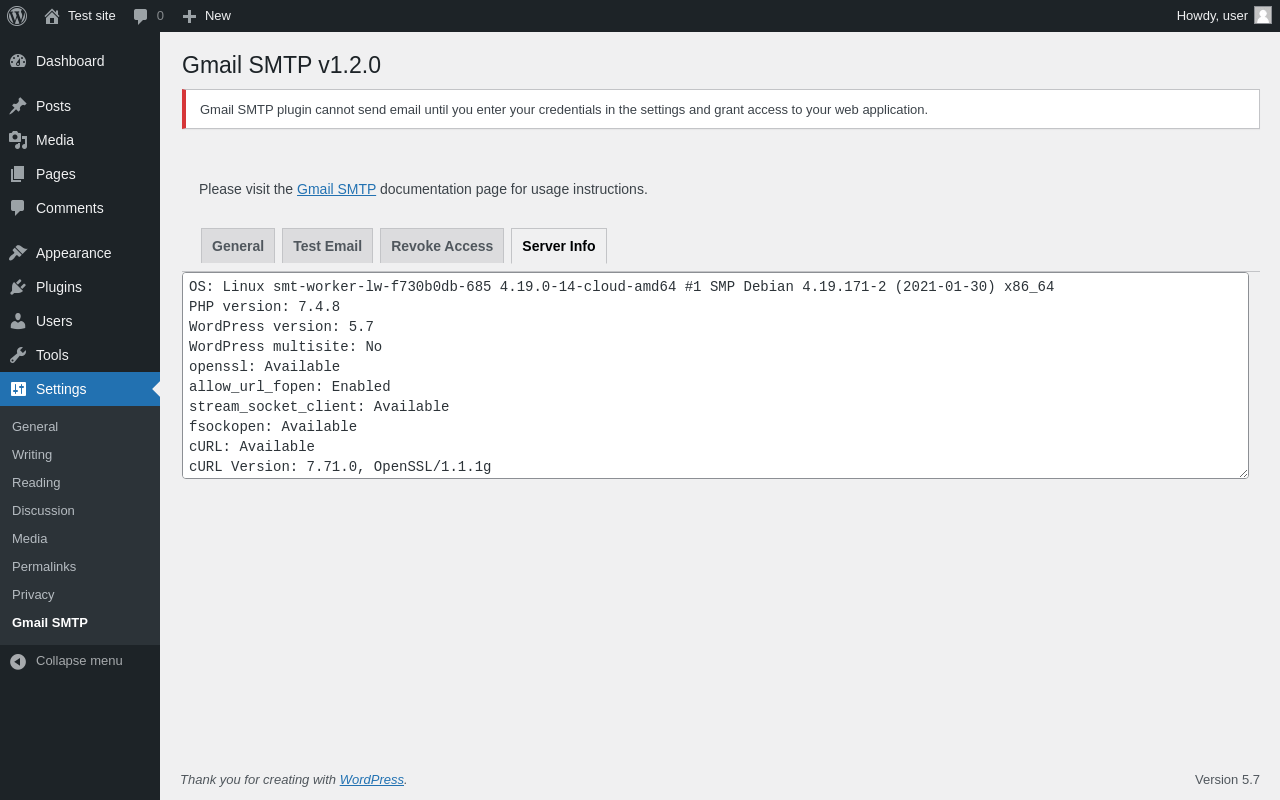1280x800 pixels.
Task: Open Posts pushpin icon
Action: (18, 106)
